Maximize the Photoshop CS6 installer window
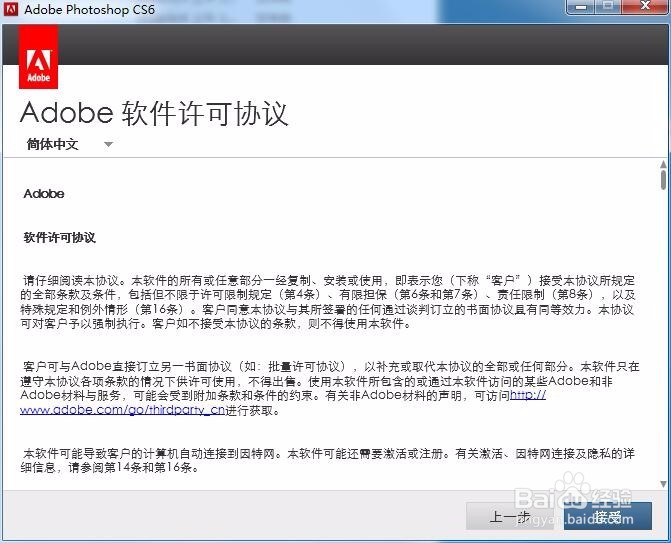The width and height of the screenshot is (671, 543). [x=608, y=7]
